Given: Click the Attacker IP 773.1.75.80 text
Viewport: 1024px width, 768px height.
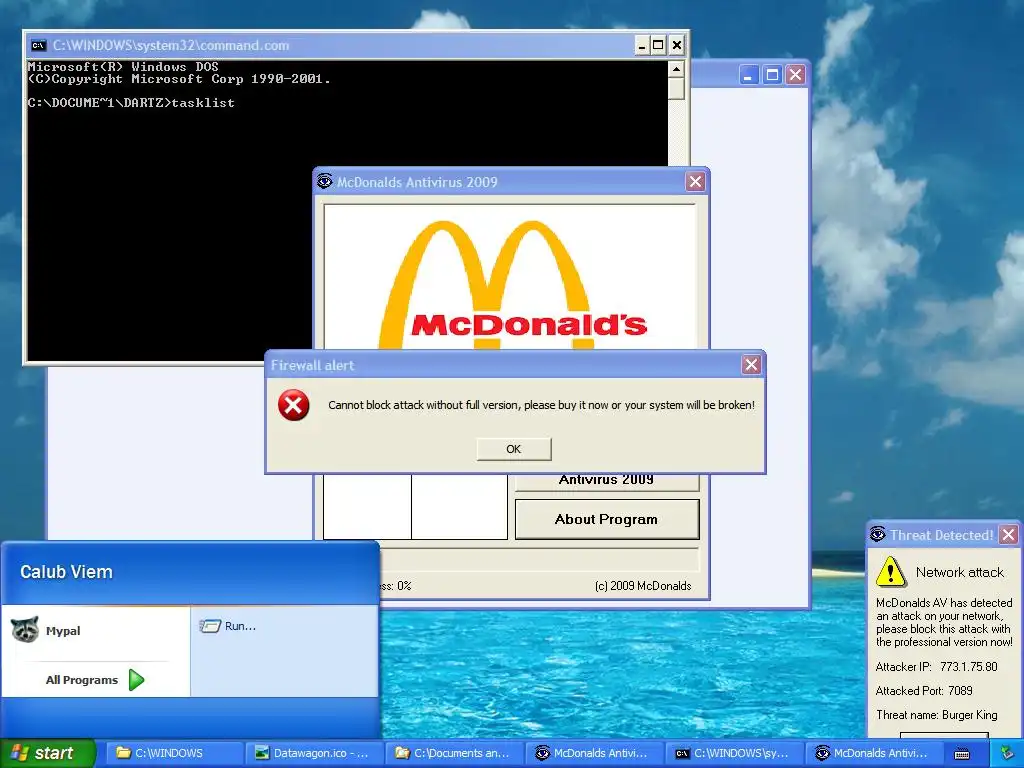Looking at the screenshot, I should pyautogui.click(x=936, y=667).
